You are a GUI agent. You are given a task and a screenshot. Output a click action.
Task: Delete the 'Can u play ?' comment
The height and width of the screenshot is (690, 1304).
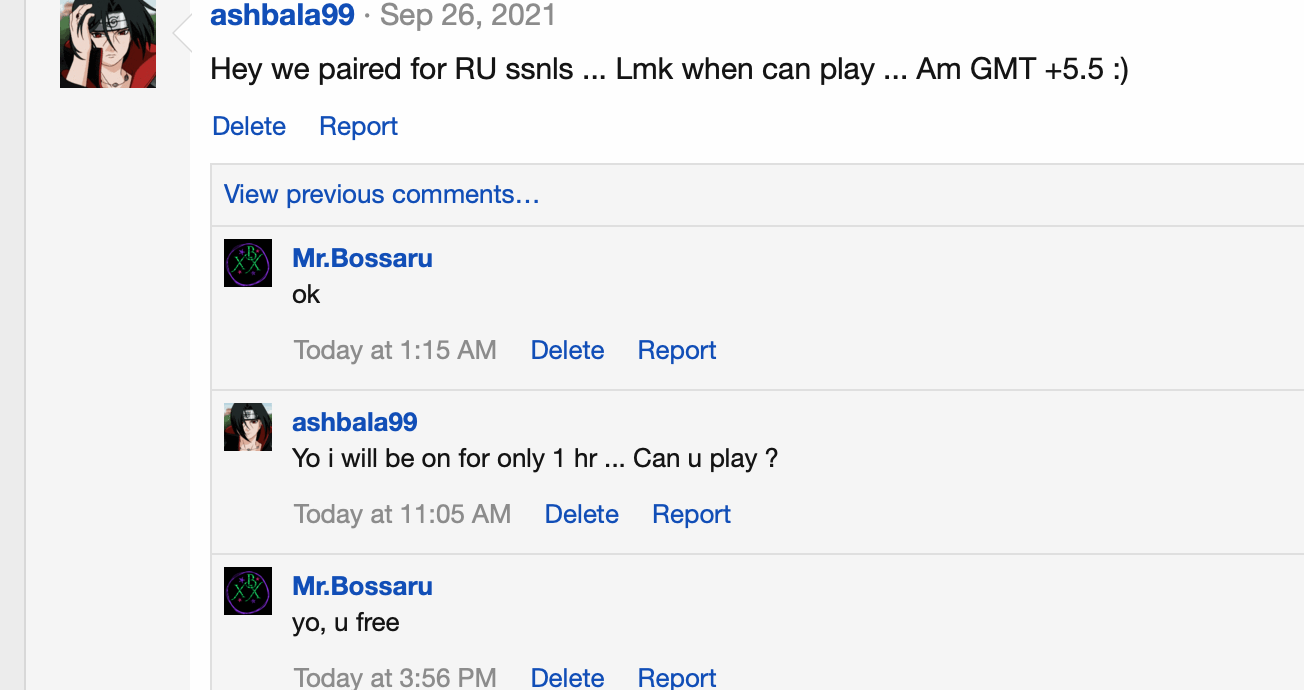click(581, 514)
